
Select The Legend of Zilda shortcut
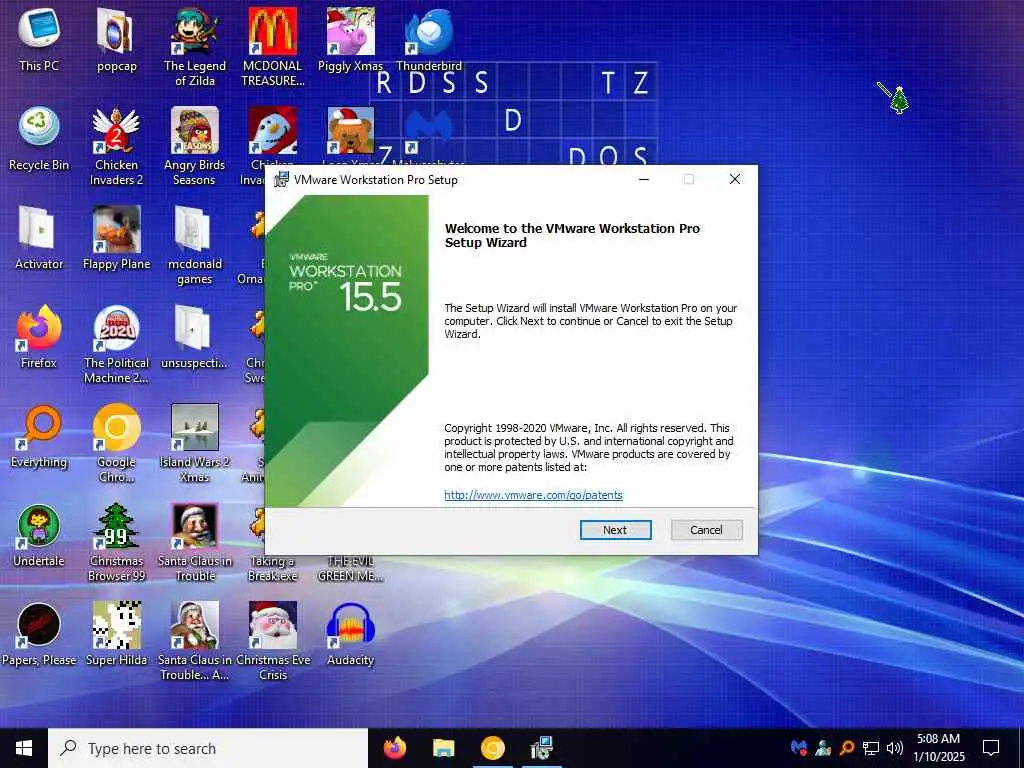point(195,47)
